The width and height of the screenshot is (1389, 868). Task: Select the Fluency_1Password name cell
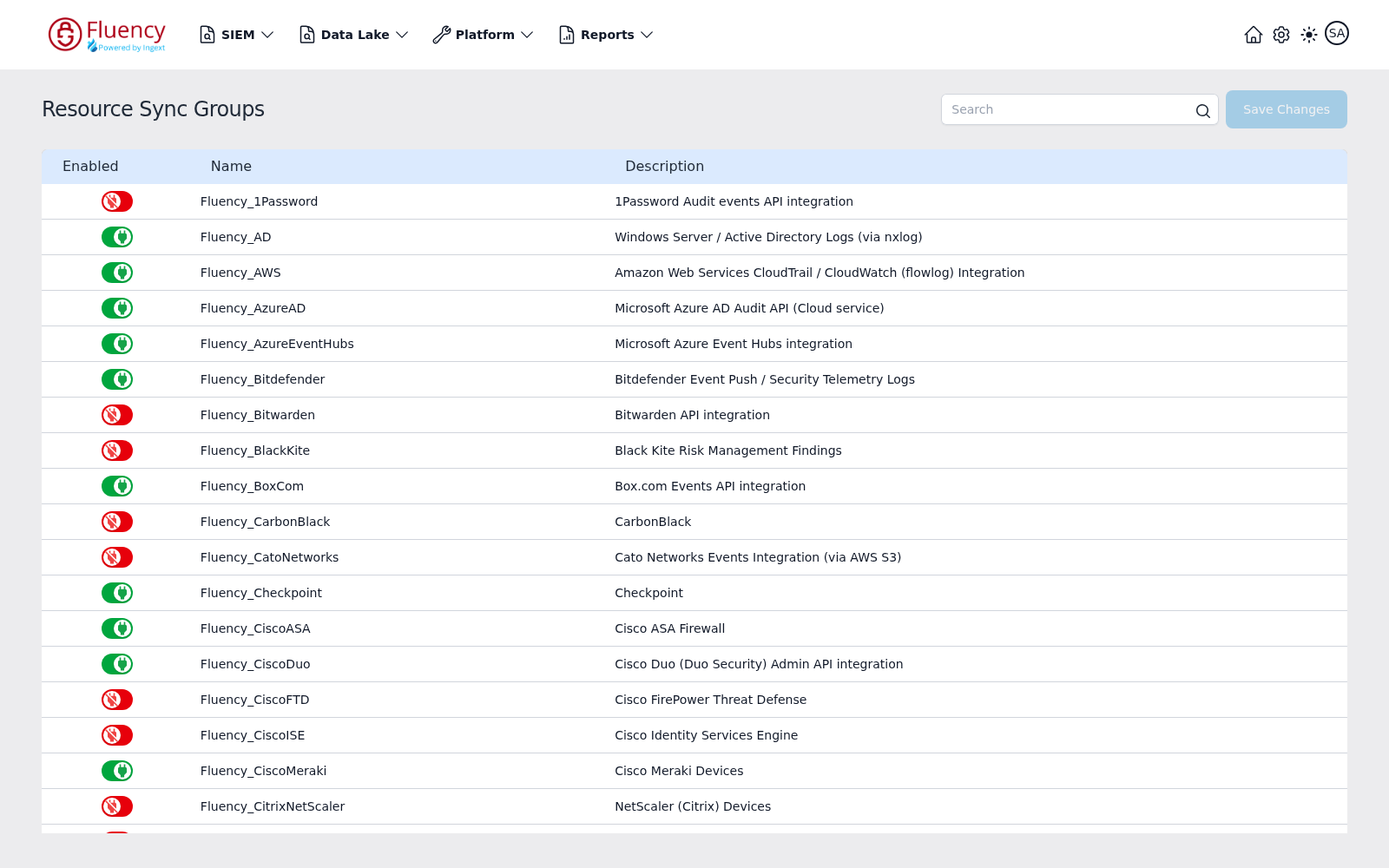coord(259,201)
